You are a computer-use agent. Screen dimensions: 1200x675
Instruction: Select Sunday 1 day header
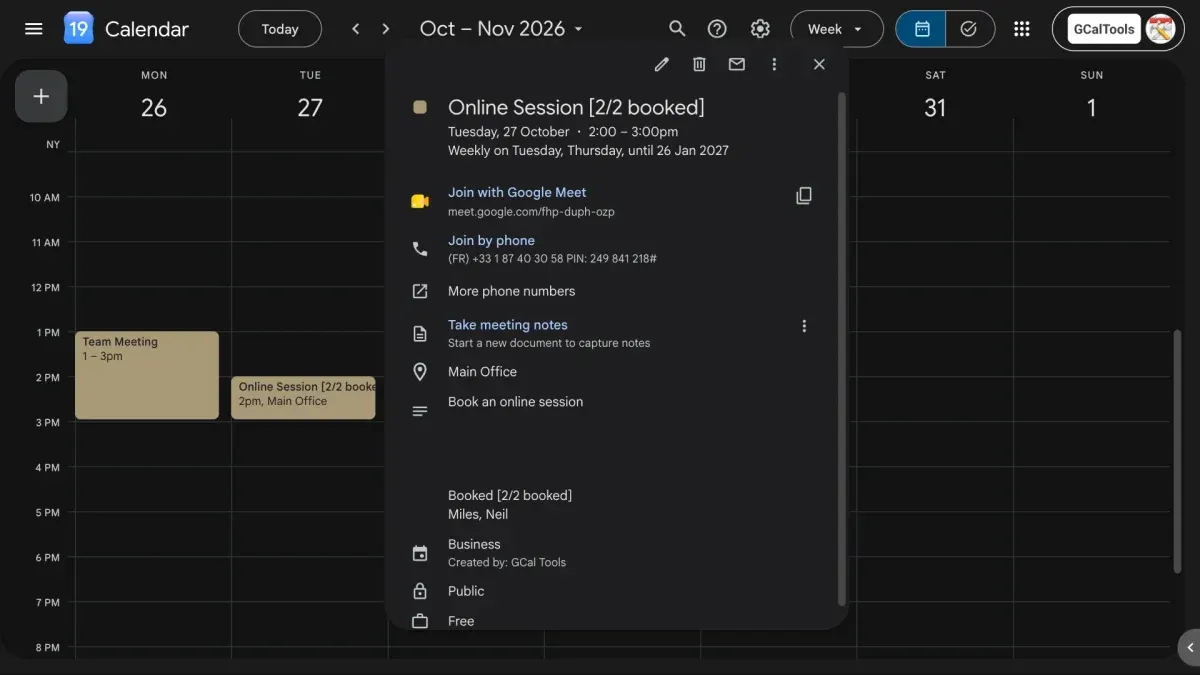pyautogui.click(x=1091, y=97)
